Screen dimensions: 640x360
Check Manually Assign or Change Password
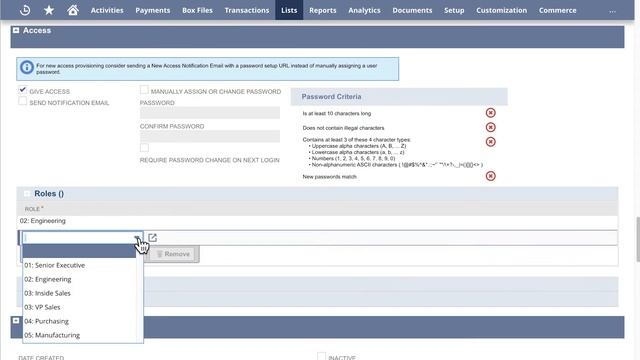coord(144,90)
